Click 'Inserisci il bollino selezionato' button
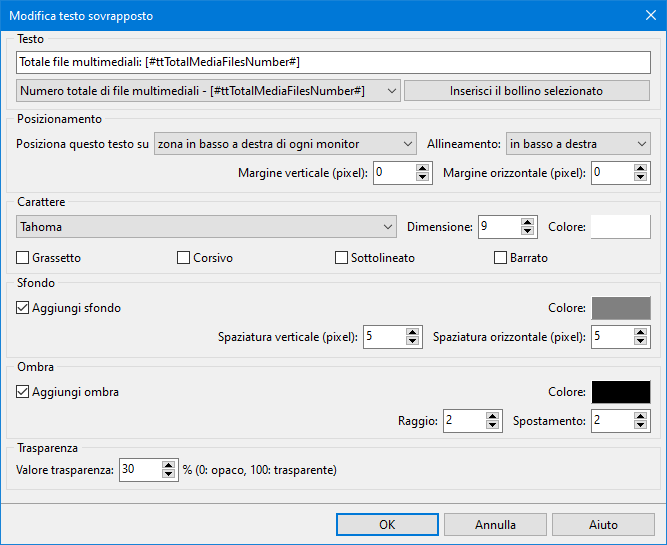 click(527, 91)
